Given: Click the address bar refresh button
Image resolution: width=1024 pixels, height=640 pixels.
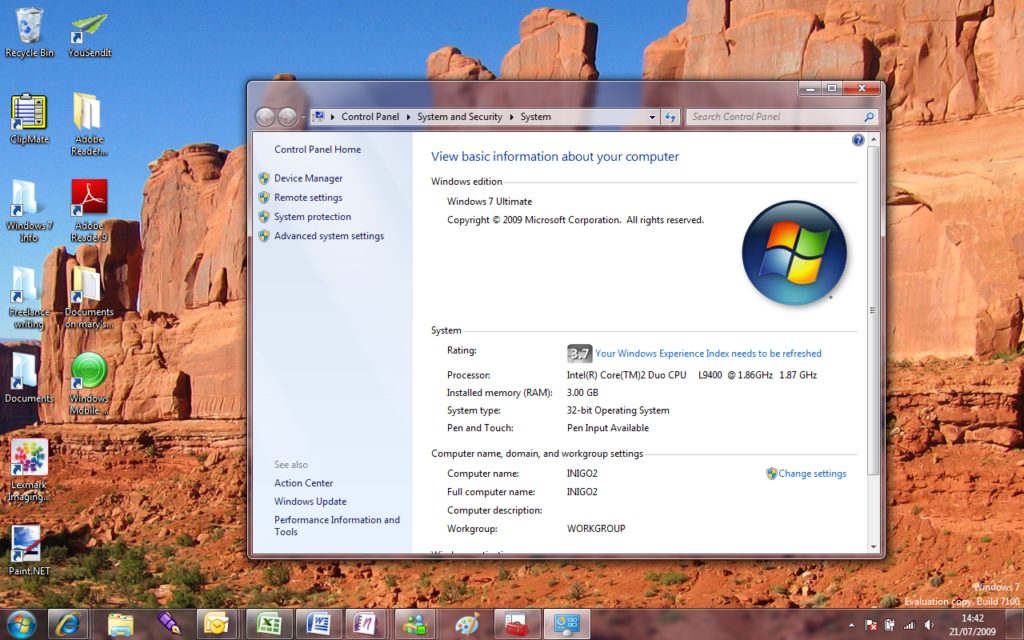Looking at the screenshot, I should (x=671, y=117).
